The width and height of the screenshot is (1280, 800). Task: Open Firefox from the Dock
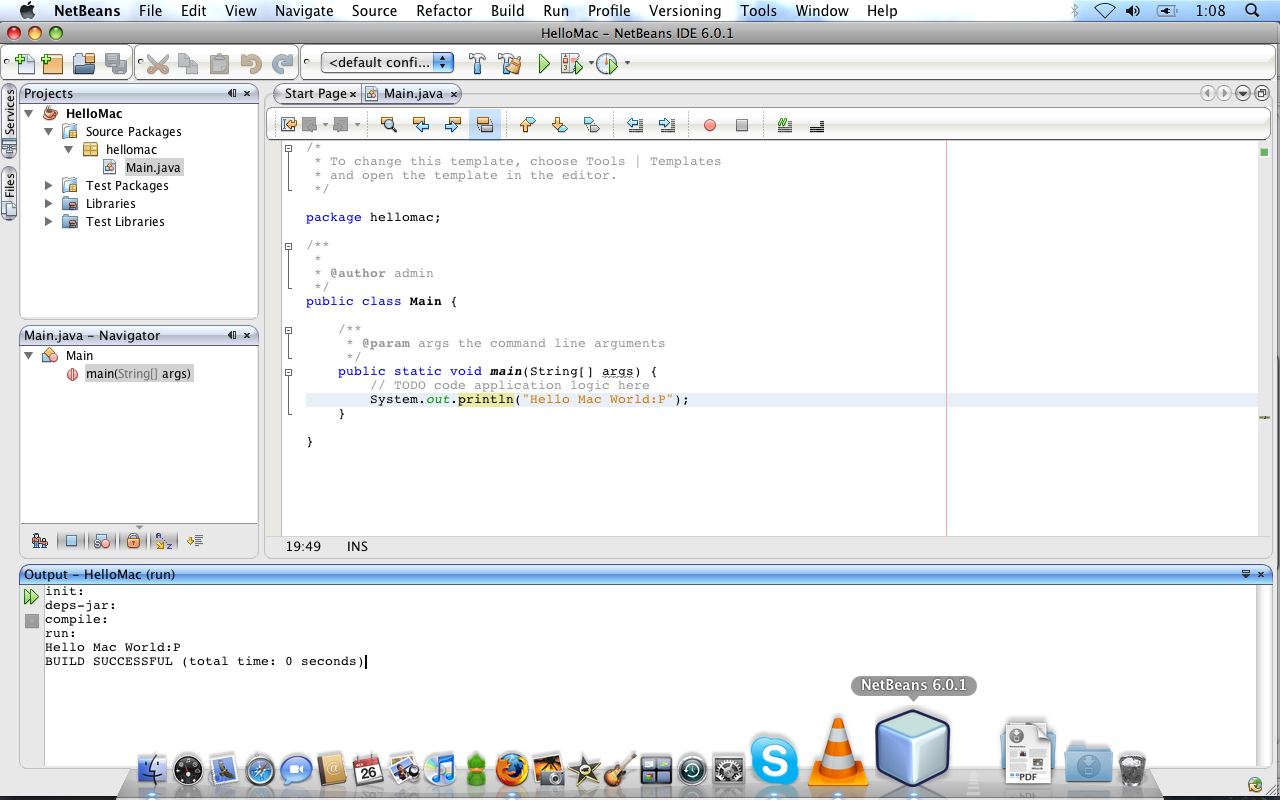[511, 769]
